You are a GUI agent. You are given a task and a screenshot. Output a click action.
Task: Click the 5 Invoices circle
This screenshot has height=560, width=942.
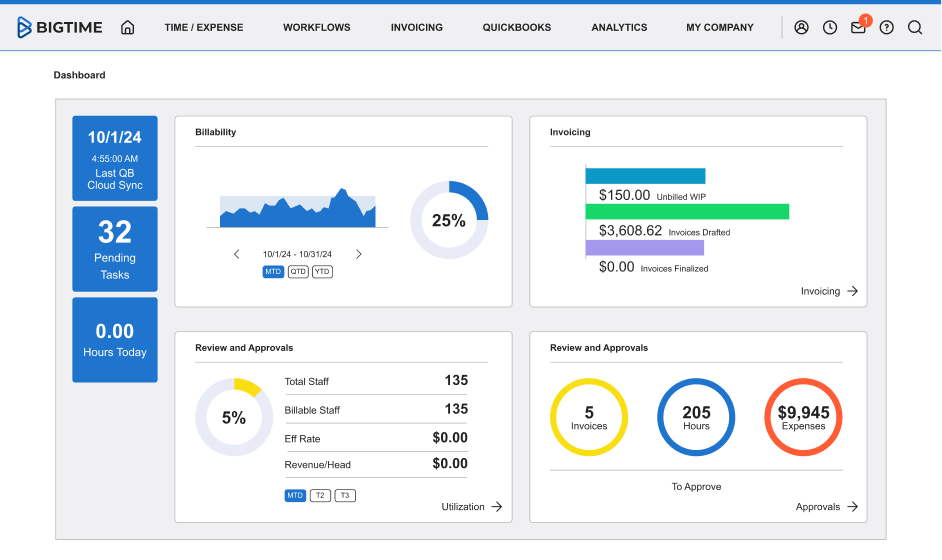[x=589, y=417]
